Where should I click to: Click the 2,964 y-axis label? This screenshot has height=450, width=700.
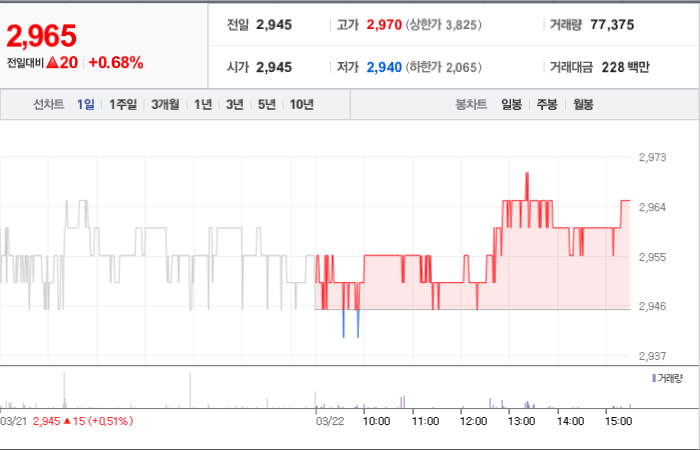[x=653, y=207]
